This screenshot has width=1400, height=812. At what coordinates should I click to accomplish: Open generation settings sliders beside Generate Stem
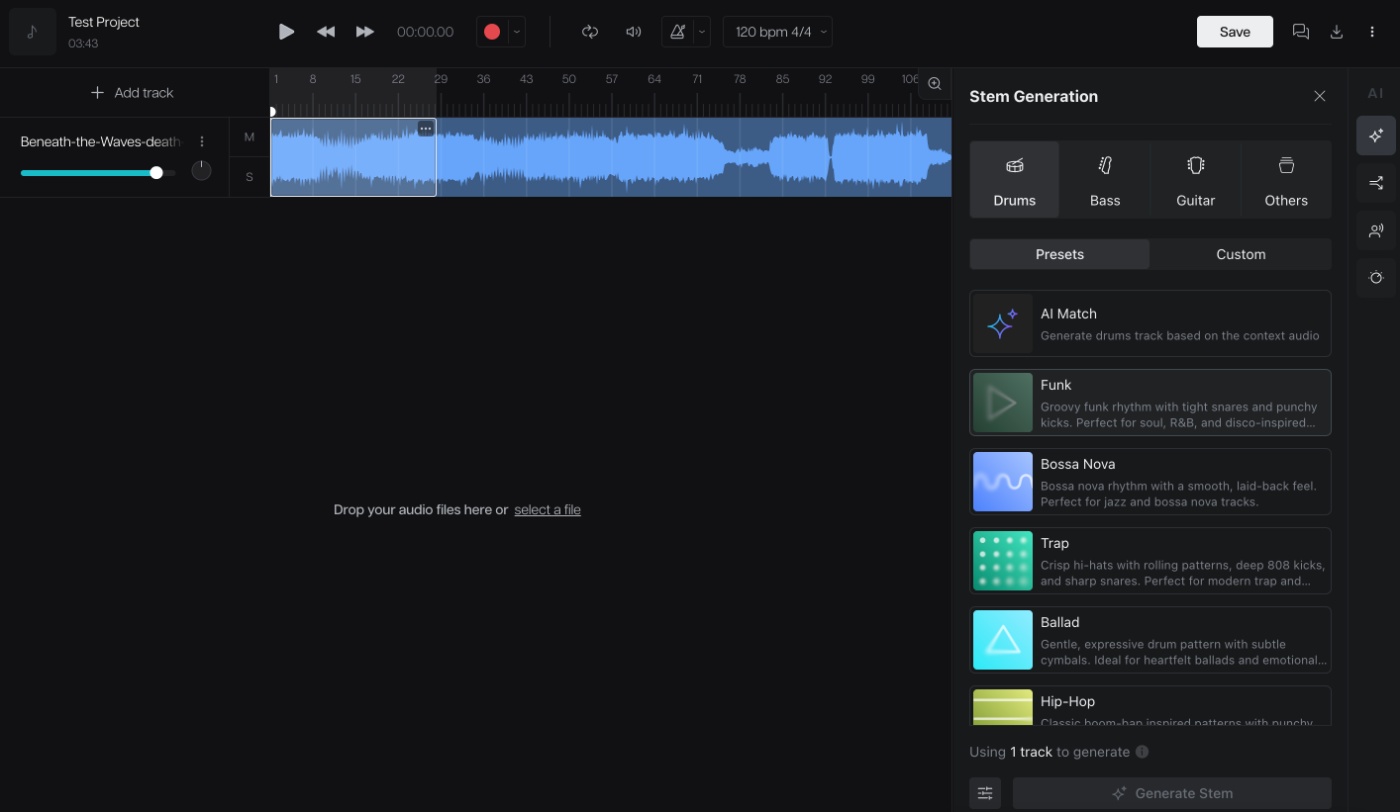coord(985,792)
